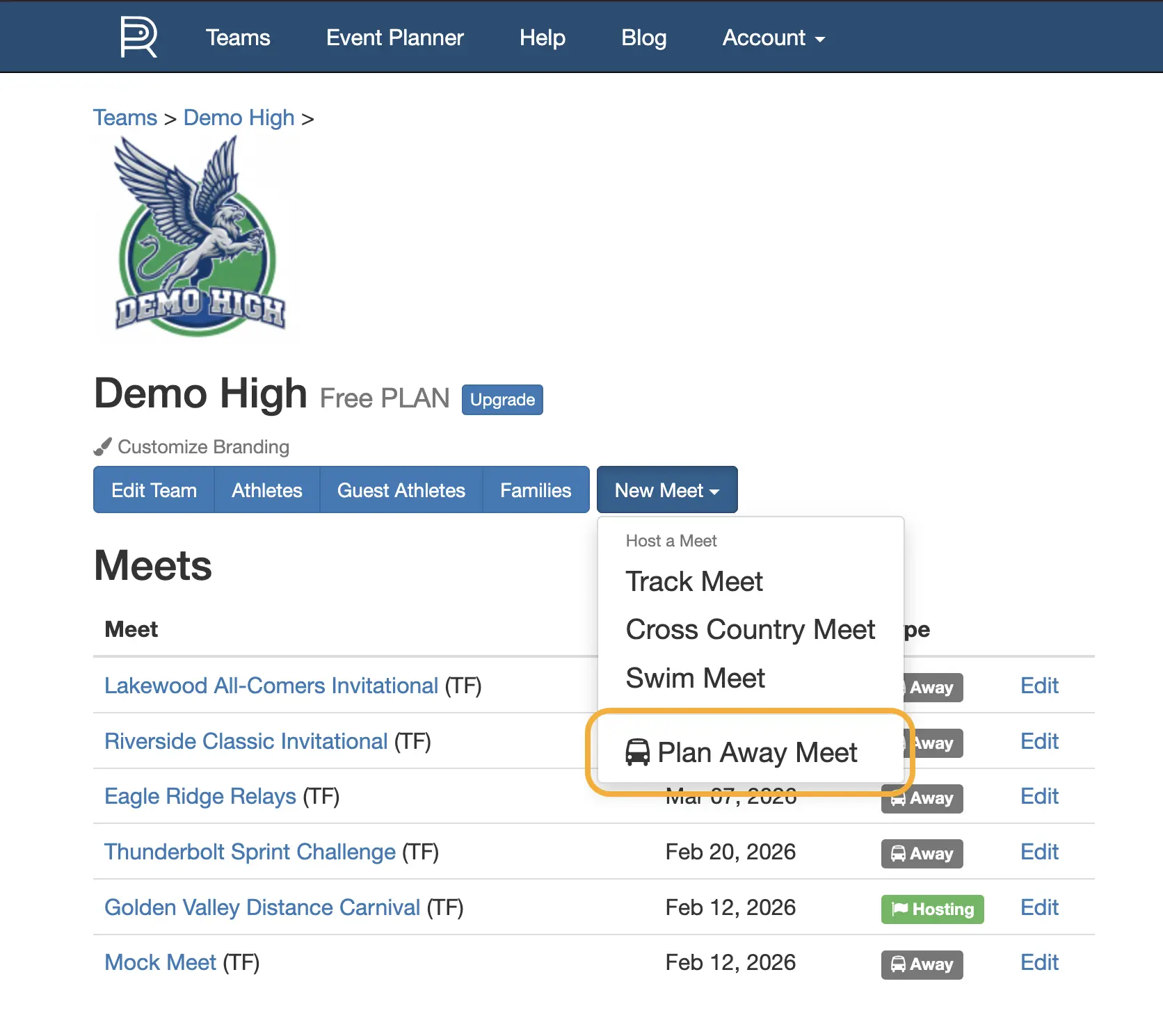This screenshot has height=1036, width=1163.
Task: Edit Eagle Ridge Relays
Action: pos(1039,796)
